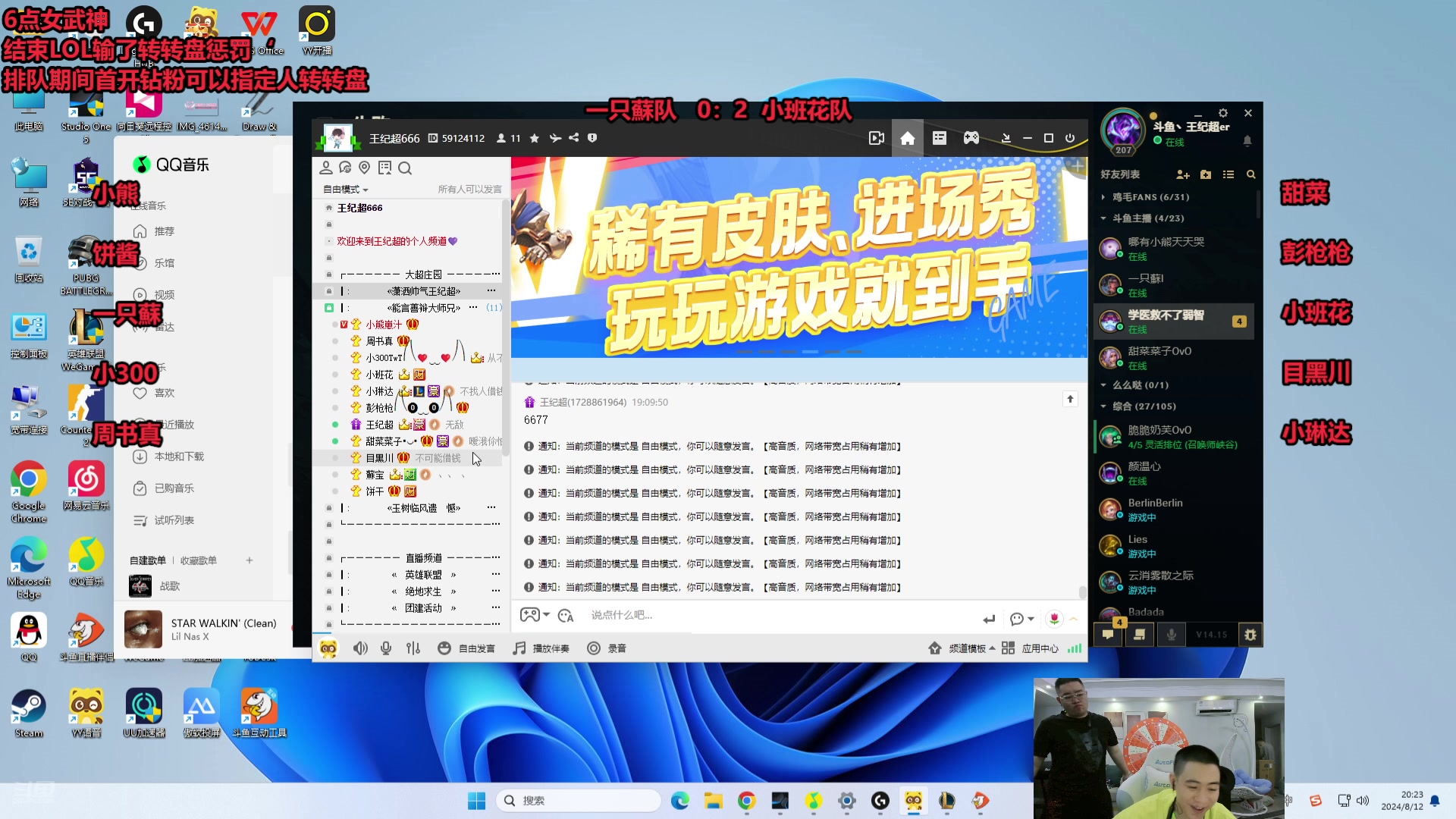Open the LoL missions icon beside chat
1456x819 pixels.
click(1140, 635)
